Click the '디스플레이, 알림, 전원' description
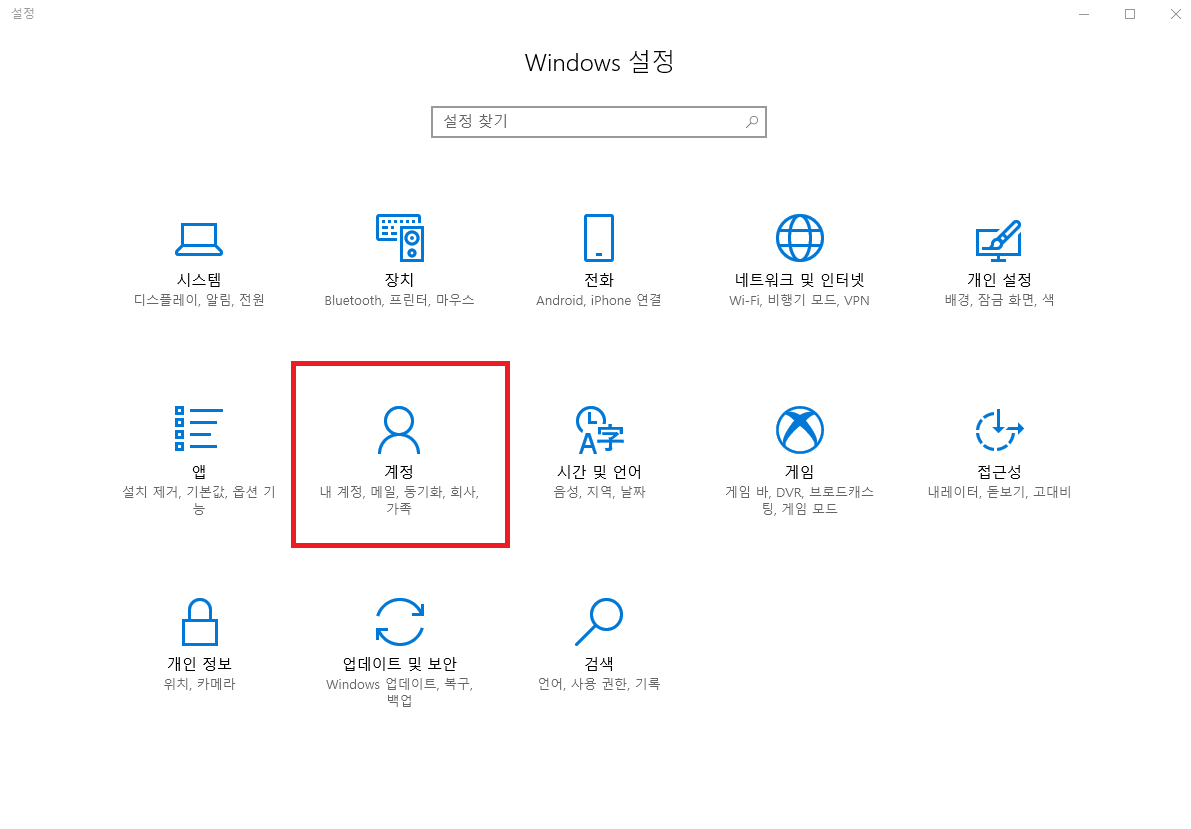 click(199, 300)
